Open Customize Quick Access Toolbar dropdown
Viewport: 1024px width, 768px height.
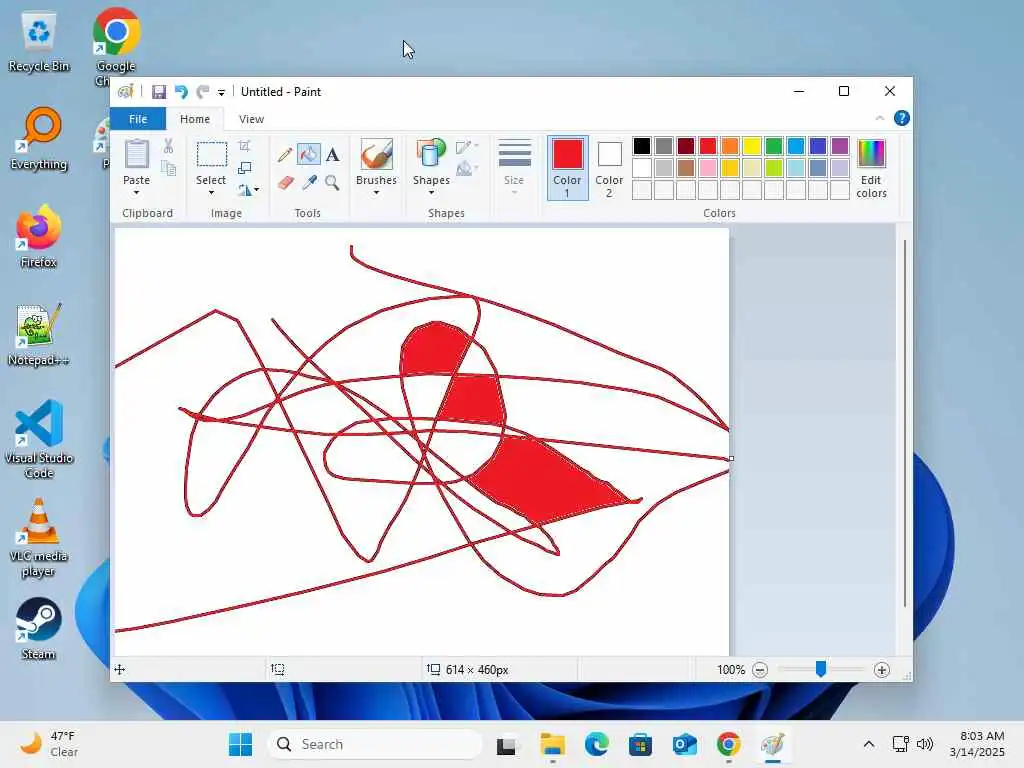[221, 93]
